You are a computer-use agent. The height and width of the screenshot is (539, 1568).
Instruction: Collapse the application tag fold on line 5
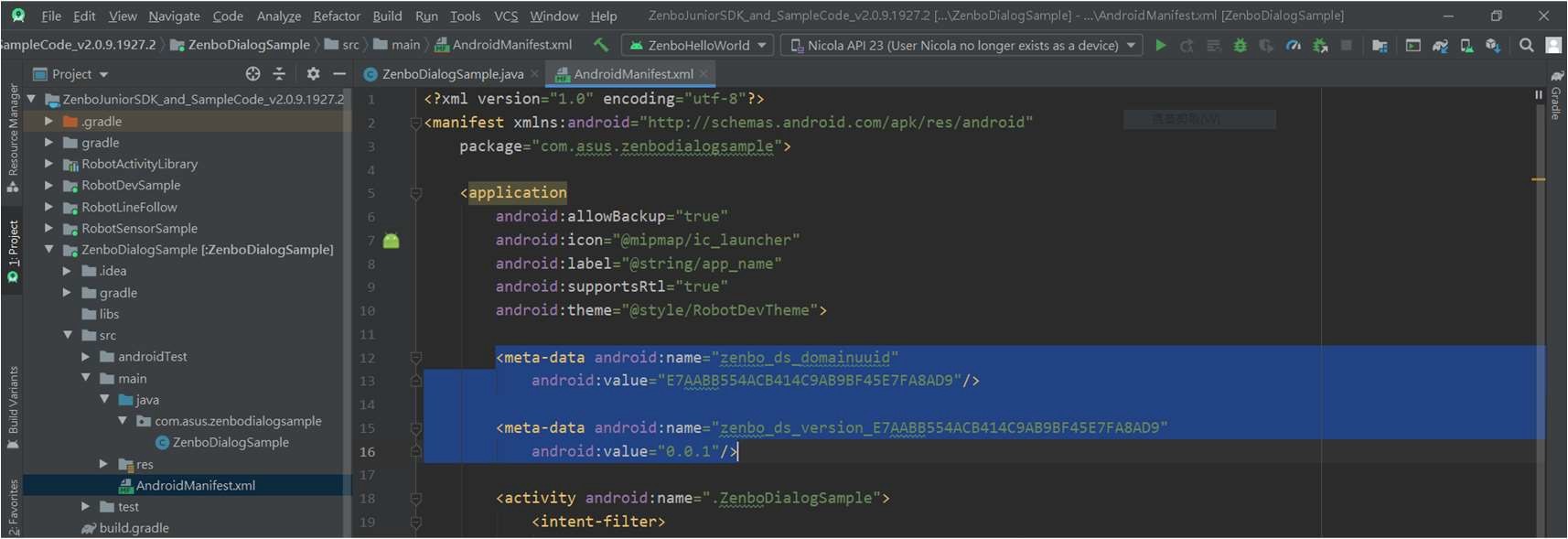(416, 193)
